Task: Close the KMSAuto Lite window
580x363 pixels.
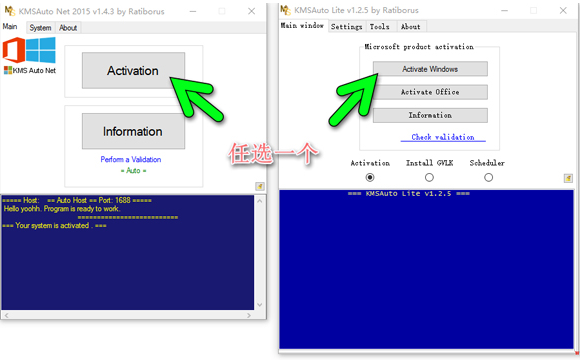Action: pyautogui.click(x=563, y=10)
